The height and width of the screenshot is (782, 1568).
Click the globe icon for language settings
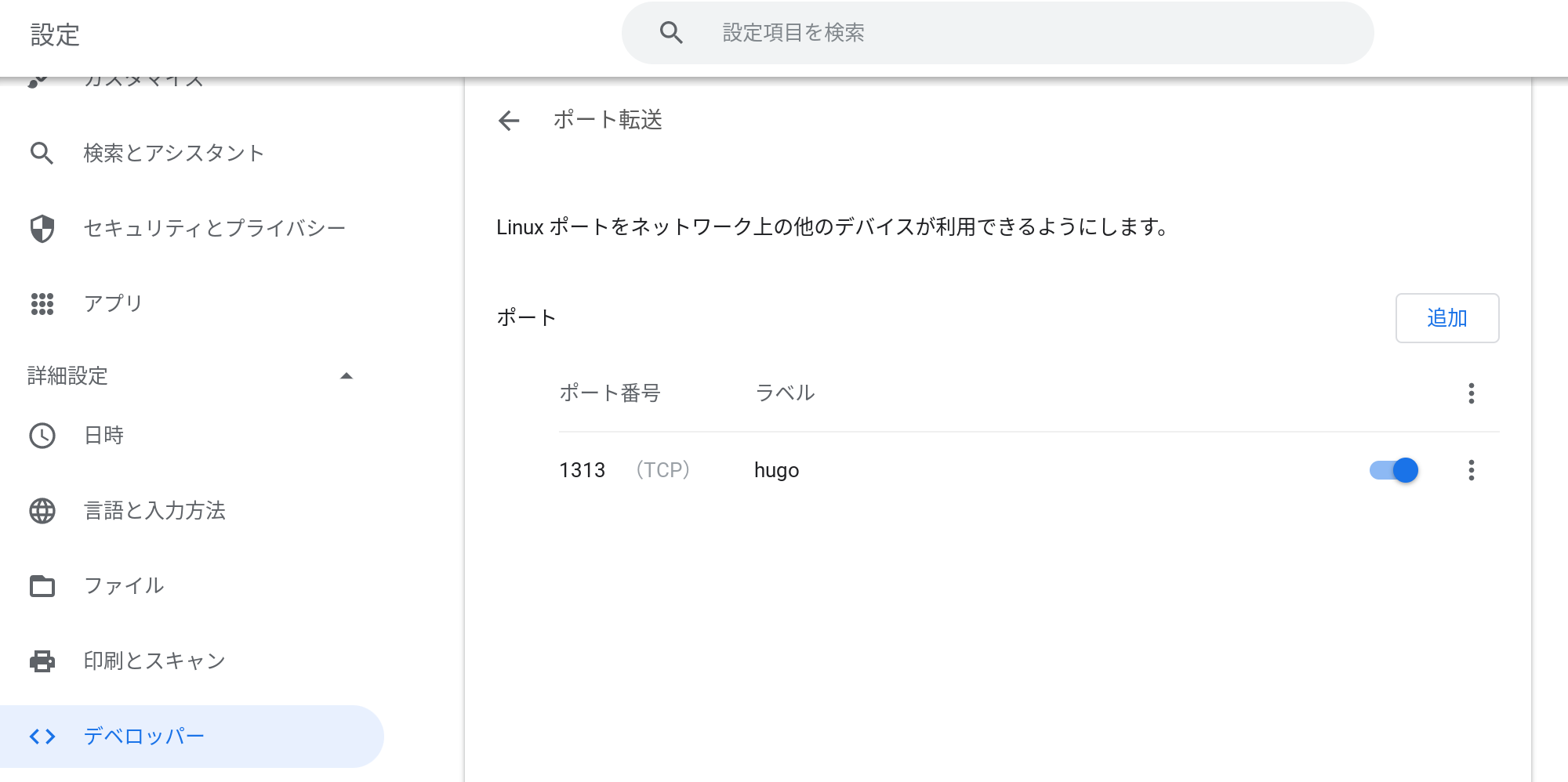click(x=42, y=511)
